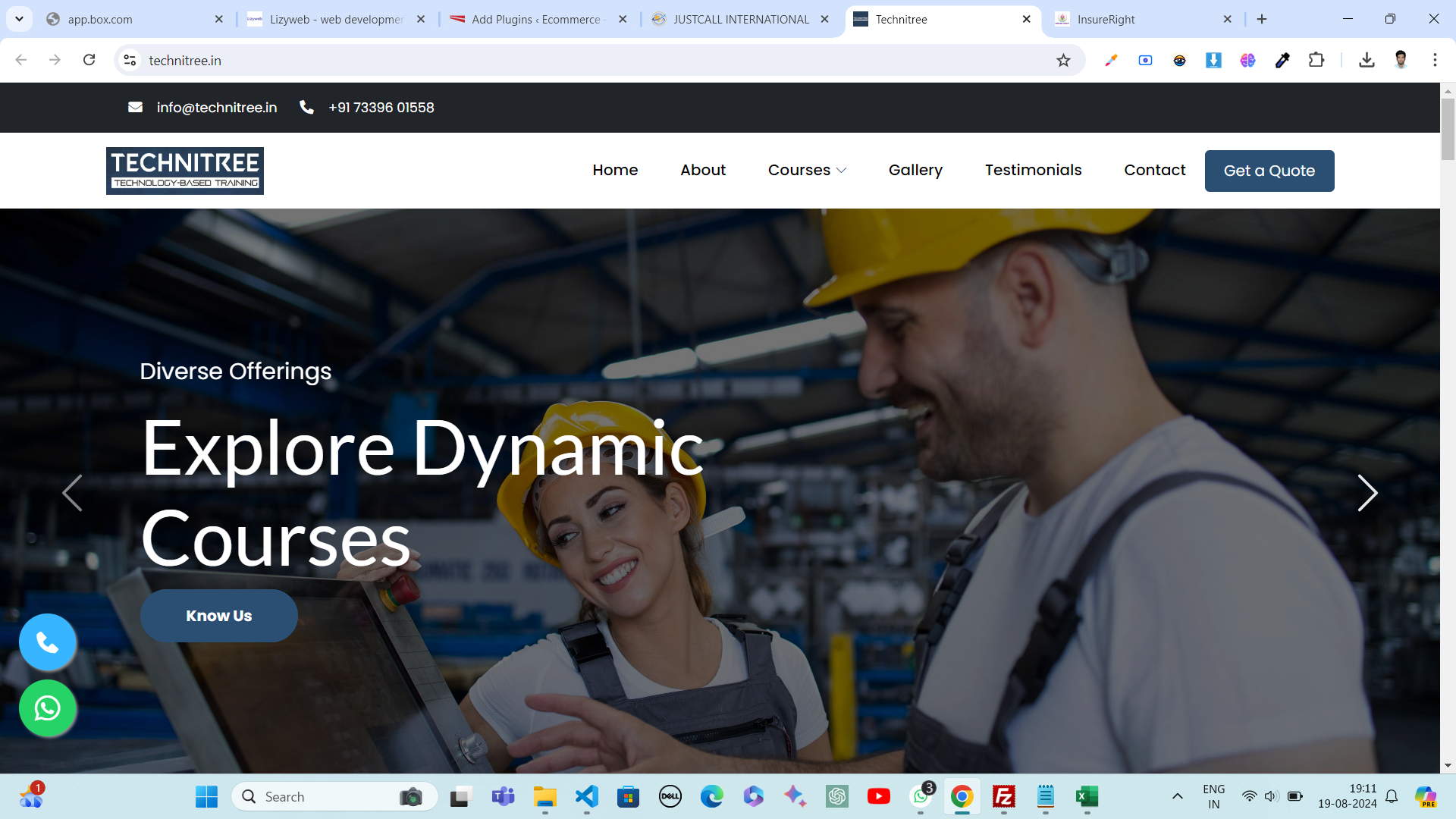1456x819 pixels.
Task: Click the info@technitree.in email link
Action: click(217, 108)
